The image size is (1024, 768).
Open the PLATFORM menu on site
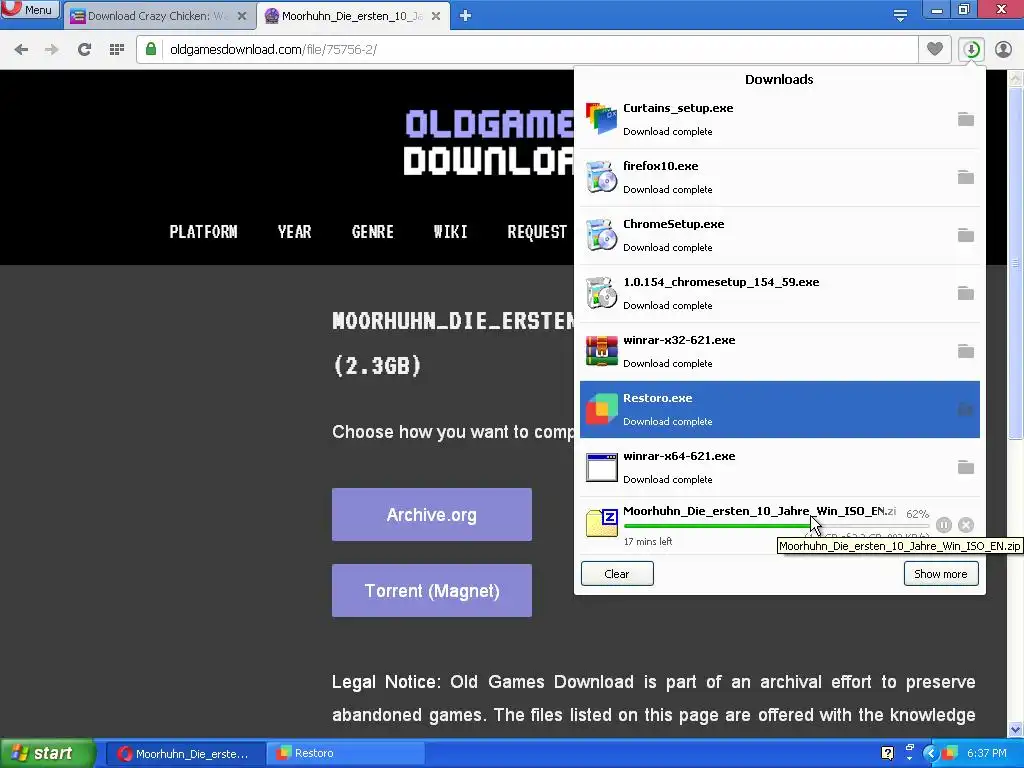point(204,232)
